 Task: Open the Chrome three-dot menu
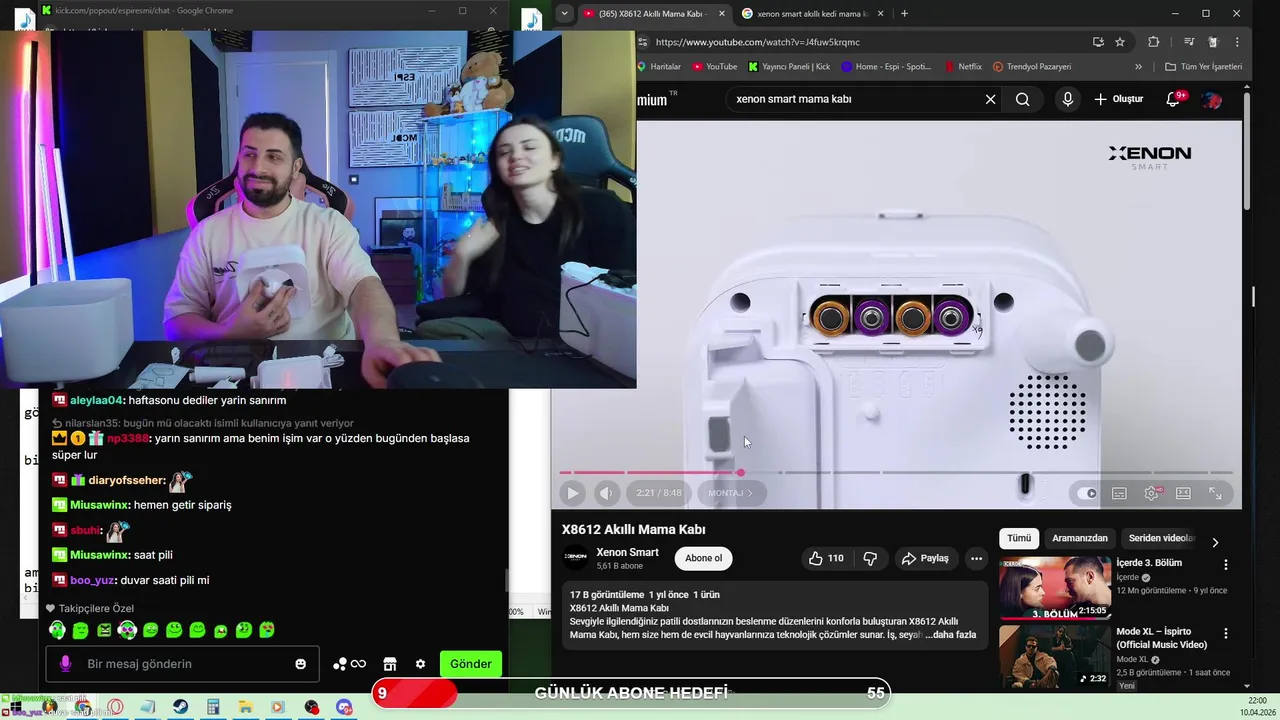click(x=1238, y=42)
